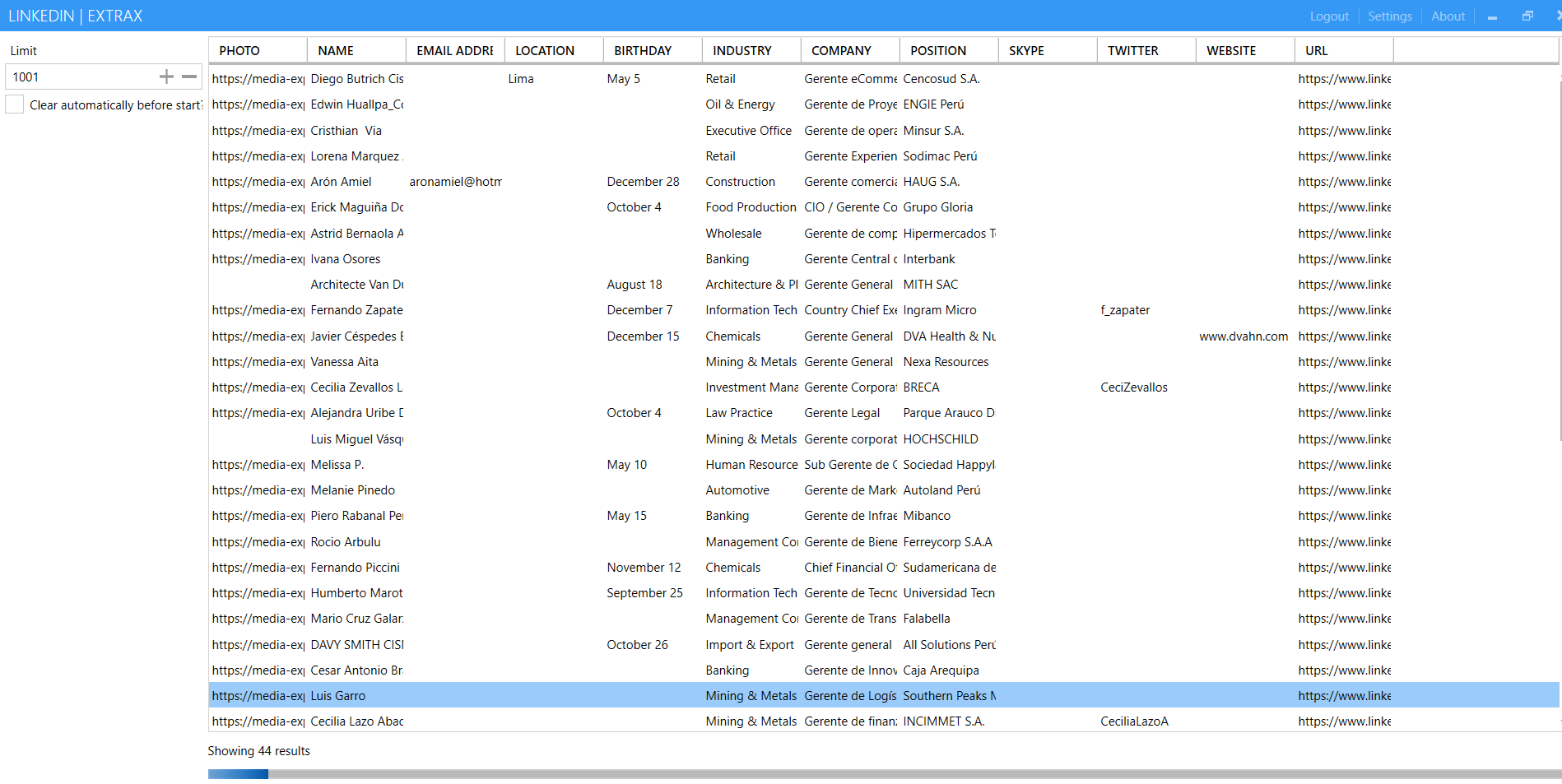This screenshot has height=784, width=1562.
Task: Select the Edwin Huallpa name cell
Action: (356, 104)
